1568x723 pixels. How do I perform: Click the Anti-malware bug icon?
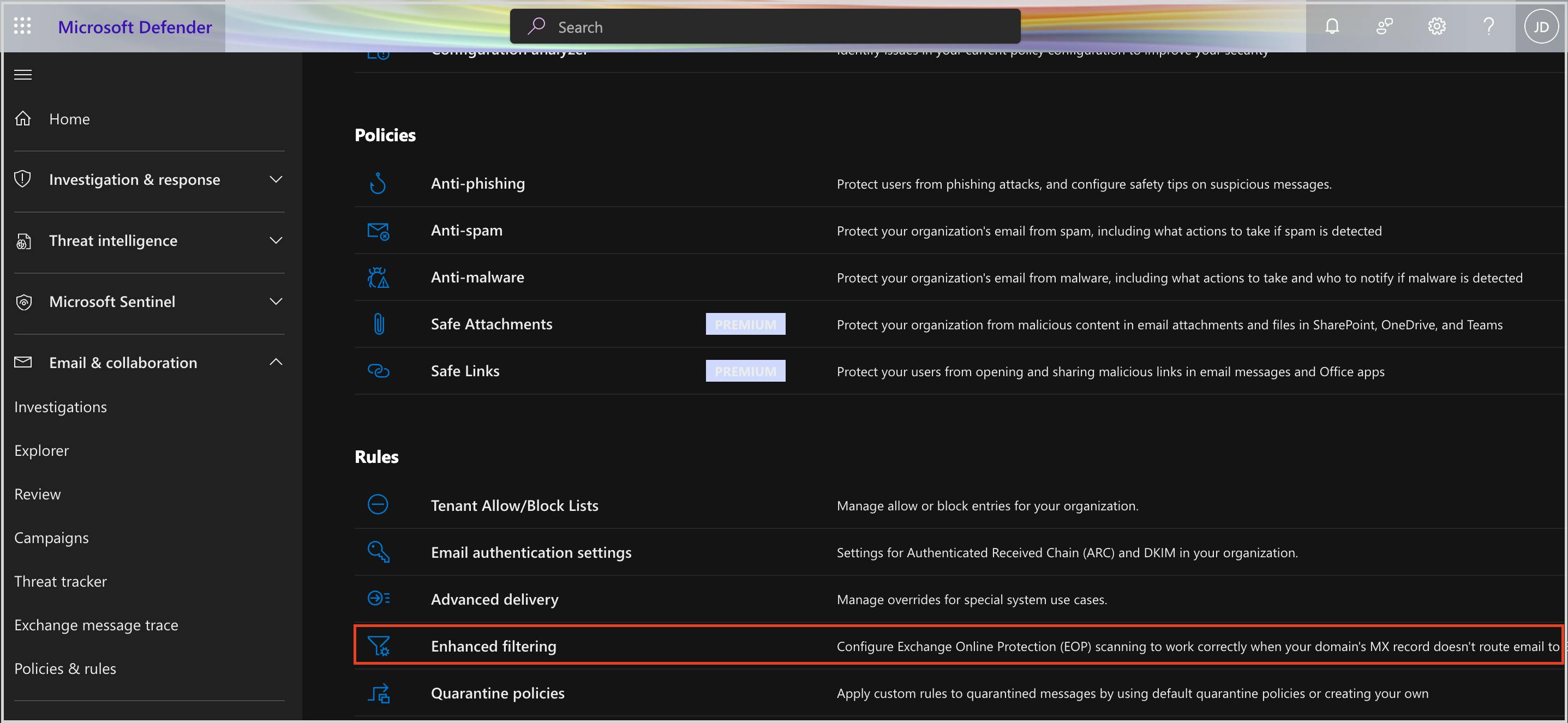(378, 278)
